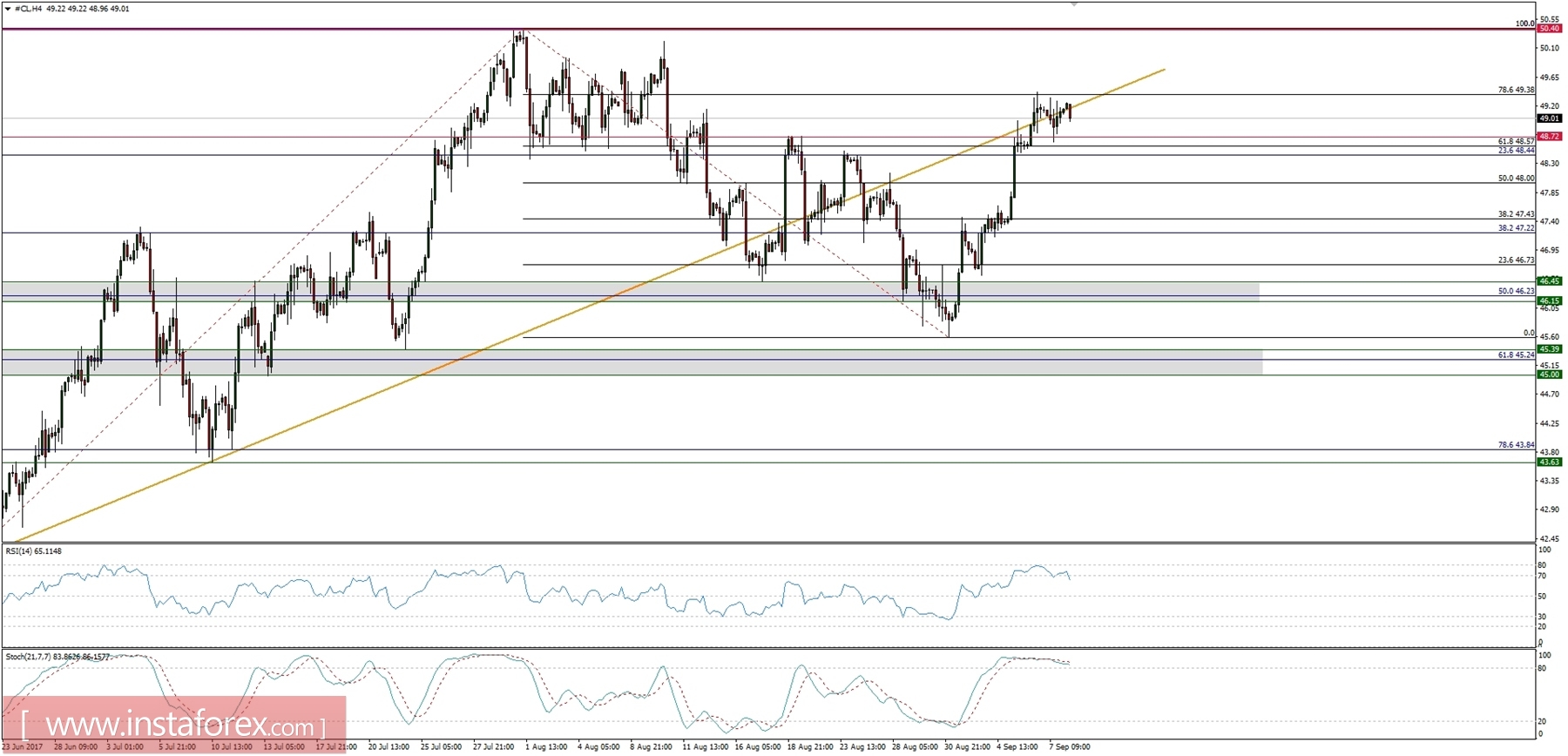This screenshot has width=1568, height=756.
Task: Click the 25 Jul 05:00 time axis label
Action: [441, 747]
